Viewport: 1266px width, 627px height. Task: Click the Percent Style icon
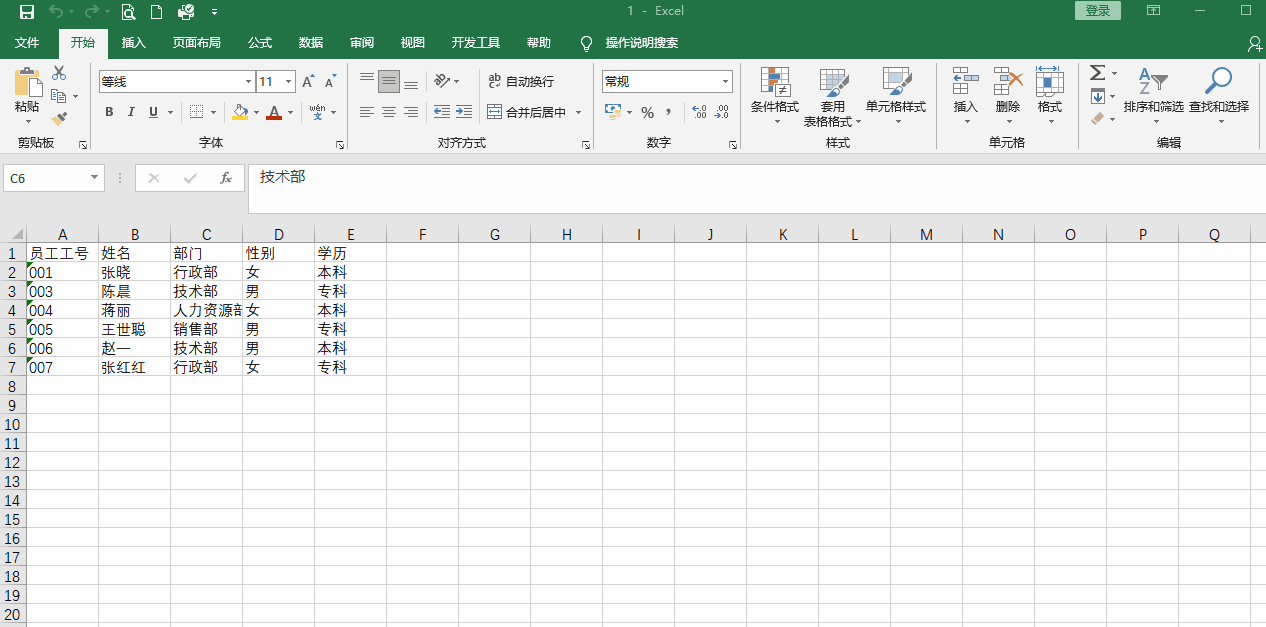[647, 112]
